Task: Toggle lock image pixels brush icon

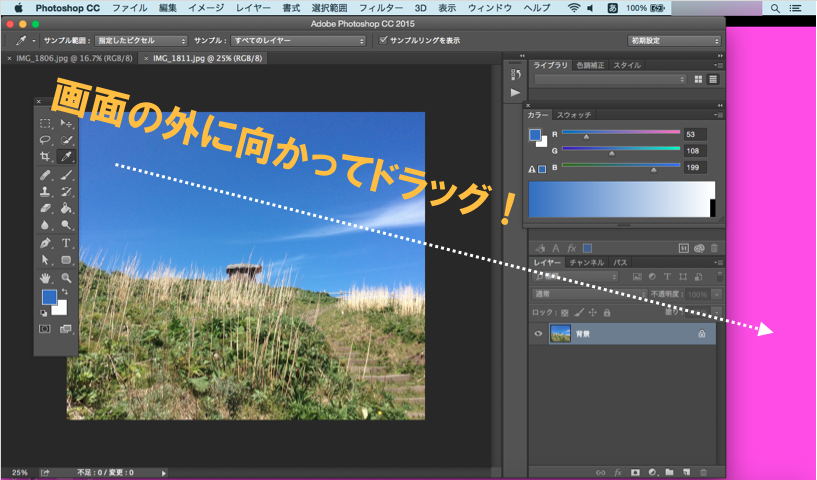Action: [578, 313]
